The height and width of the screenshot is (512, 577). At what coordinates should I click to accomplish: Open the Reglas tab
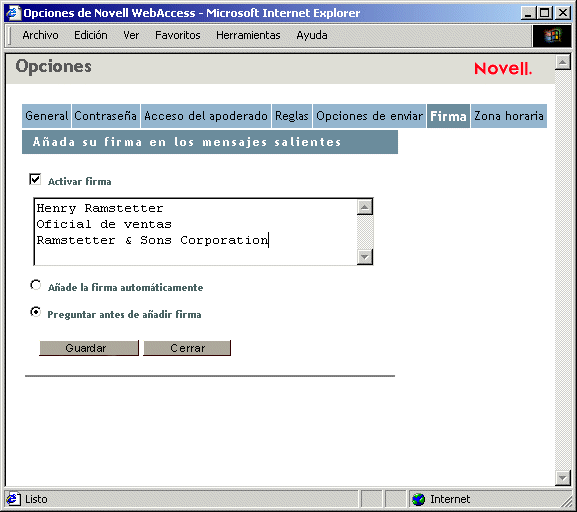point(292,116)
